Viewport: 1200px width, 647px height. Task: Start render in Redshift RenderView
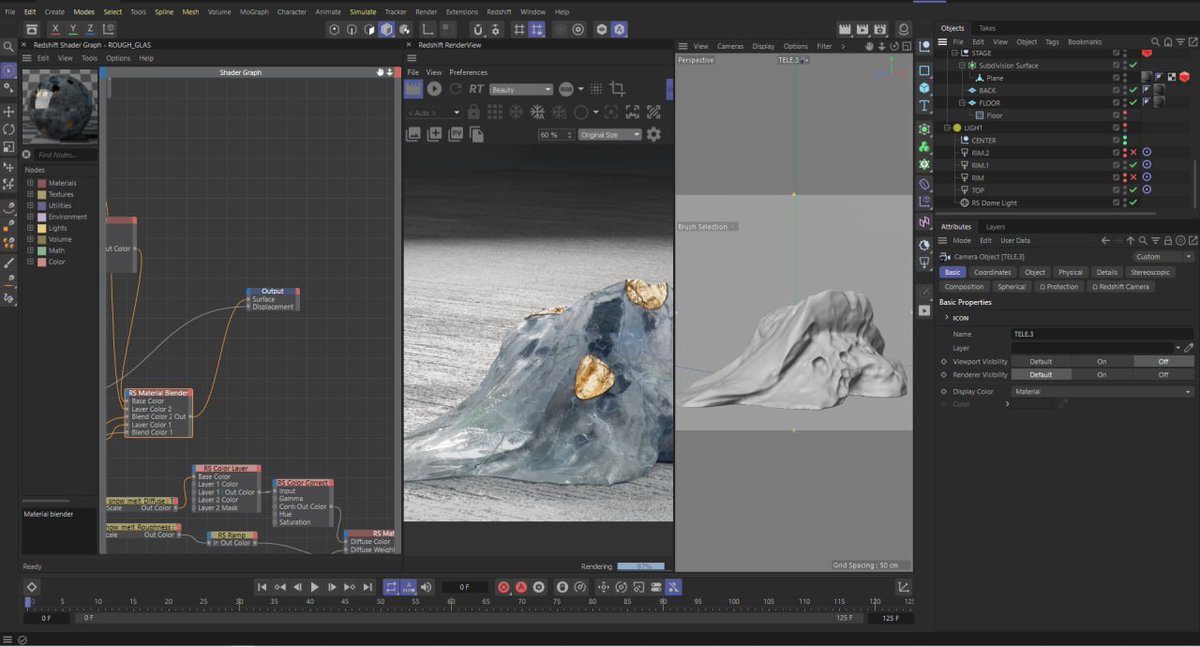434,89
